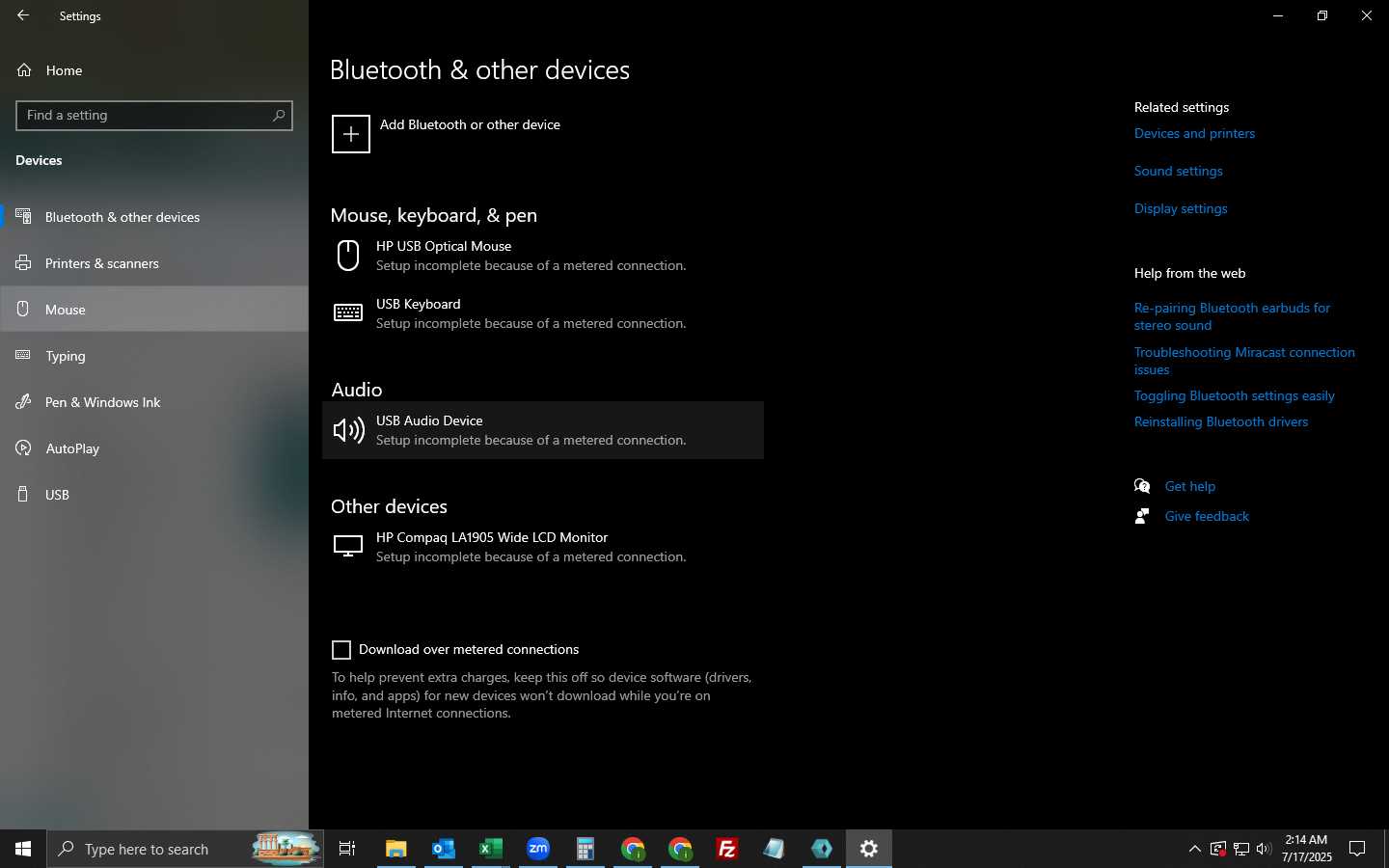Viewport: 1389px width, 868px height.
Task: Open Display settings link
Action: click(1181, 209)
